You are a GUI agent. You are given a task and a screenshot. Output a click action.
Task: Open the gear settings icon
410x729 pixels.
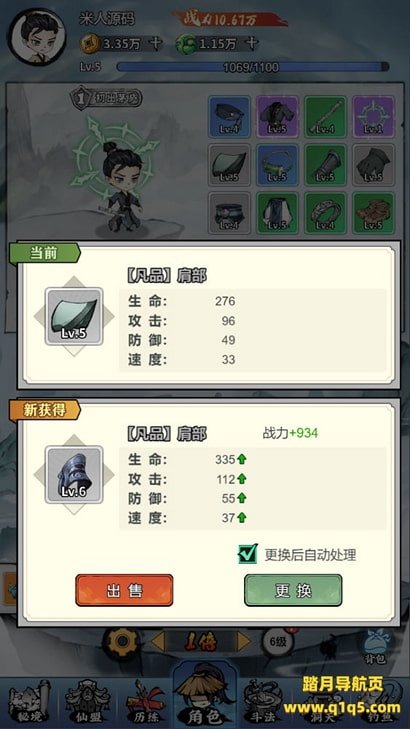pyautogui.click(x=122, y=642)
